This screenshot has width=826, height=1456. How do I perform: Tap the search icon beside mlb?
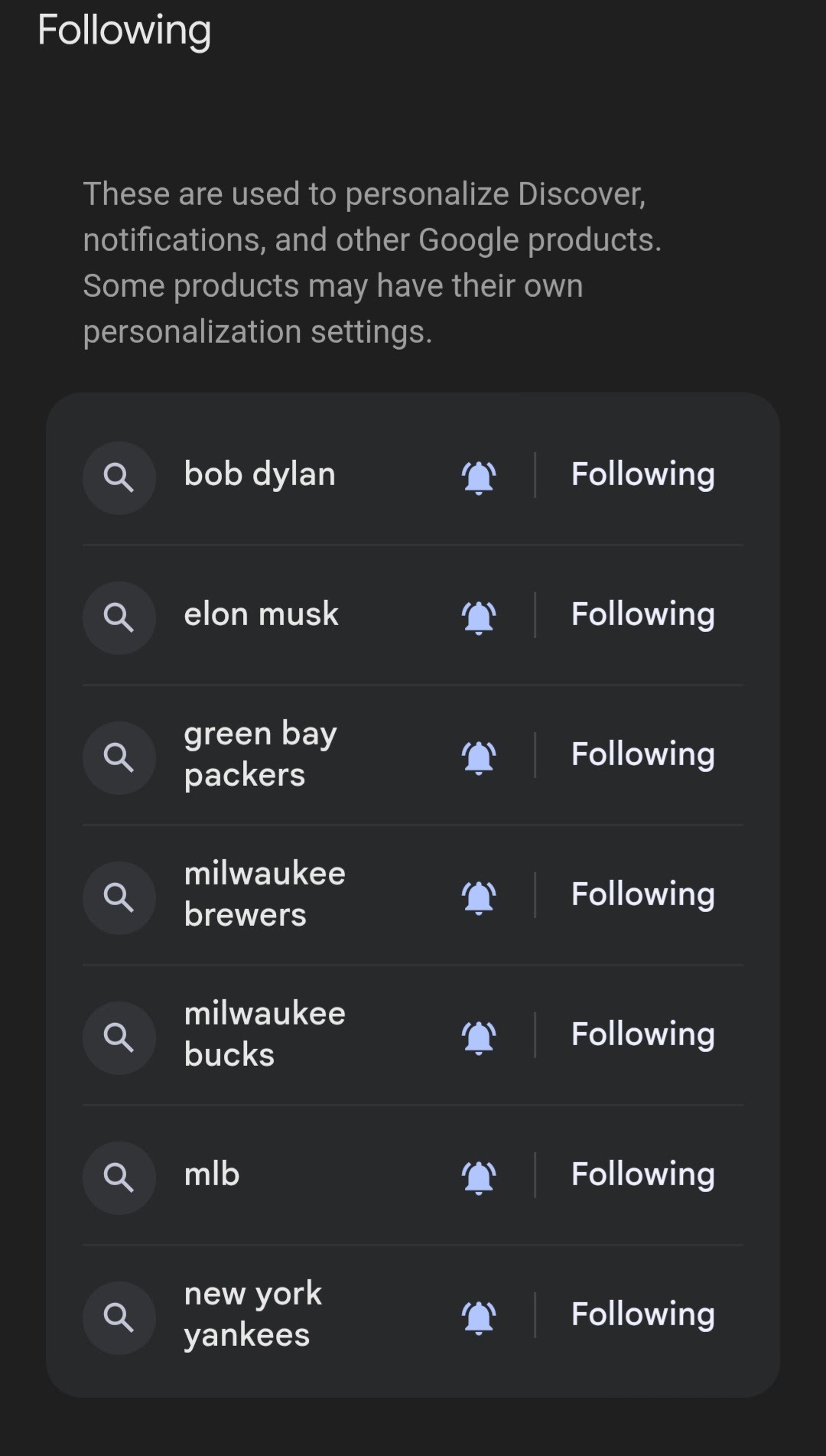point(119,1178)
